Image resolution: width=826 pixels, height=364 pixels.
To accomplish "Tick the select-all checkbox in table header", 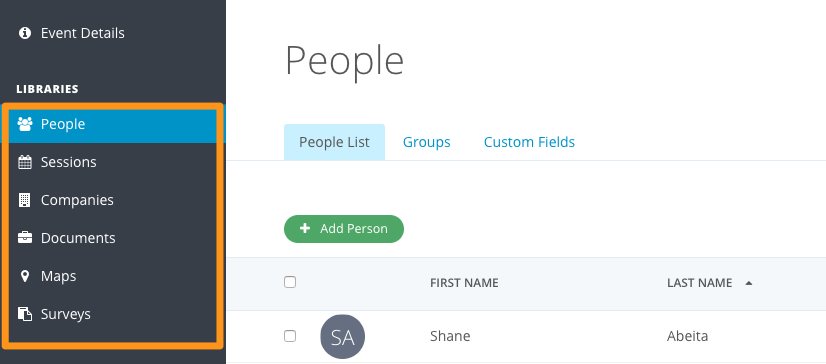I will 290,282.
